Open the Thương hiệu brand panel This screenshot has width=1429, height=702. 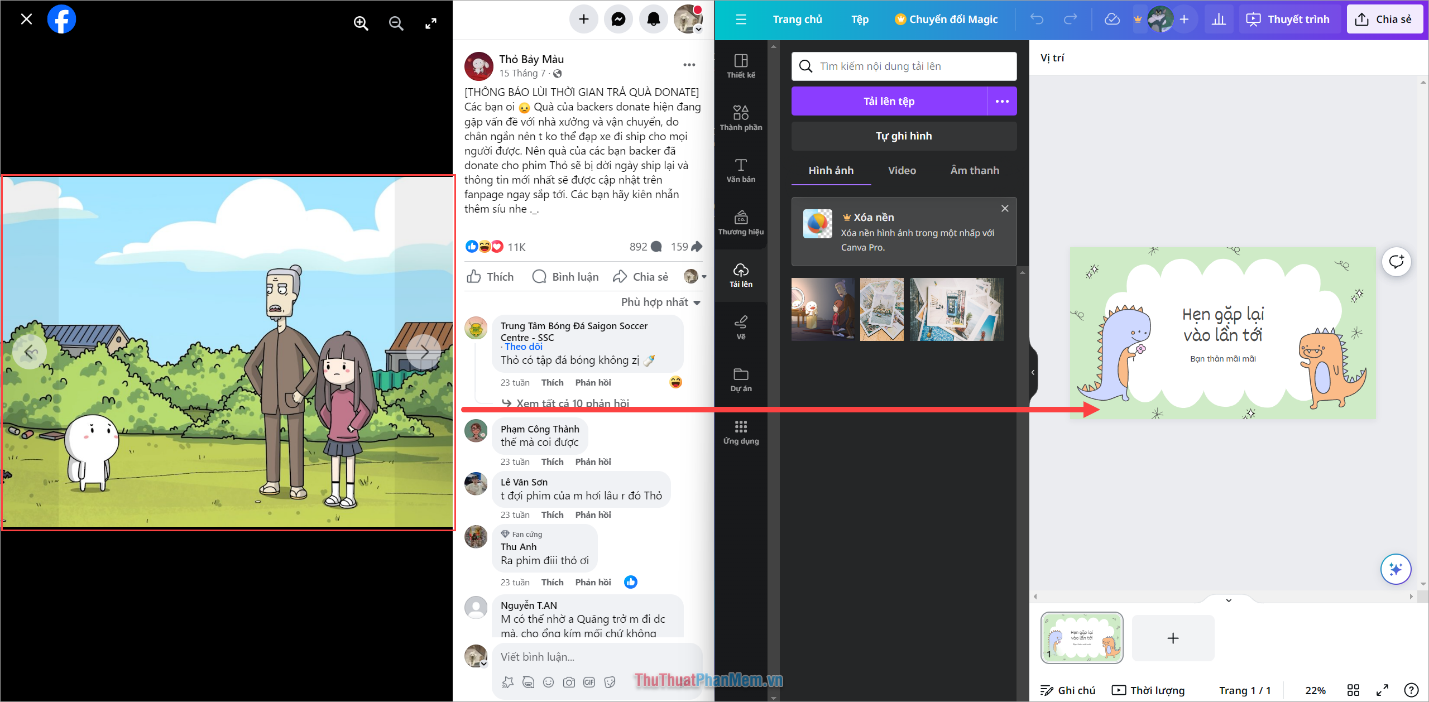[x=740, y=222]
